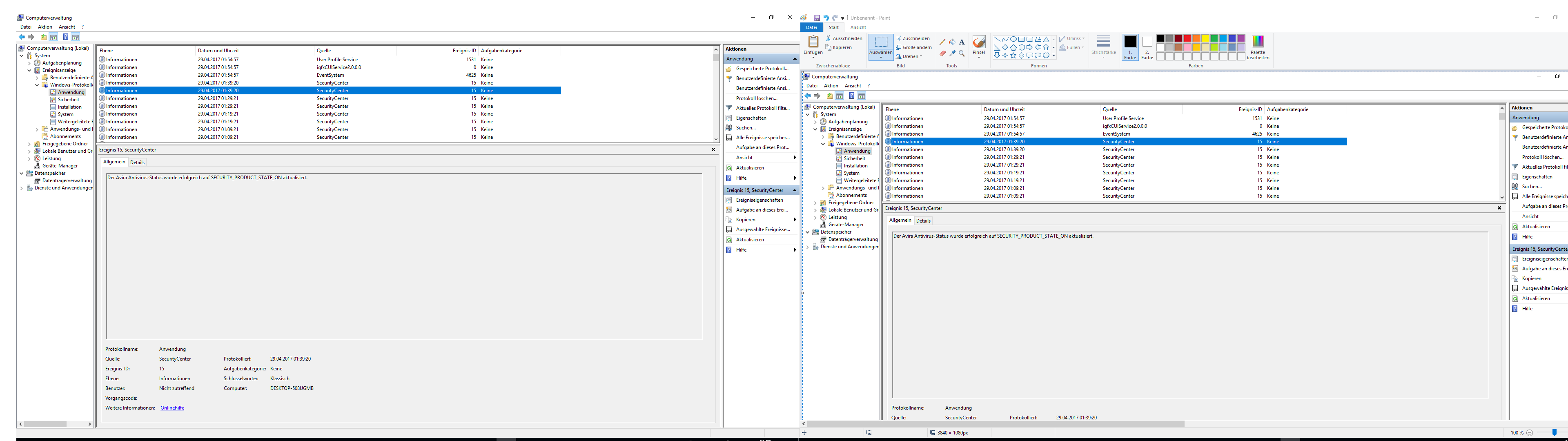Select the Fill bucket tool

(952, 42)
